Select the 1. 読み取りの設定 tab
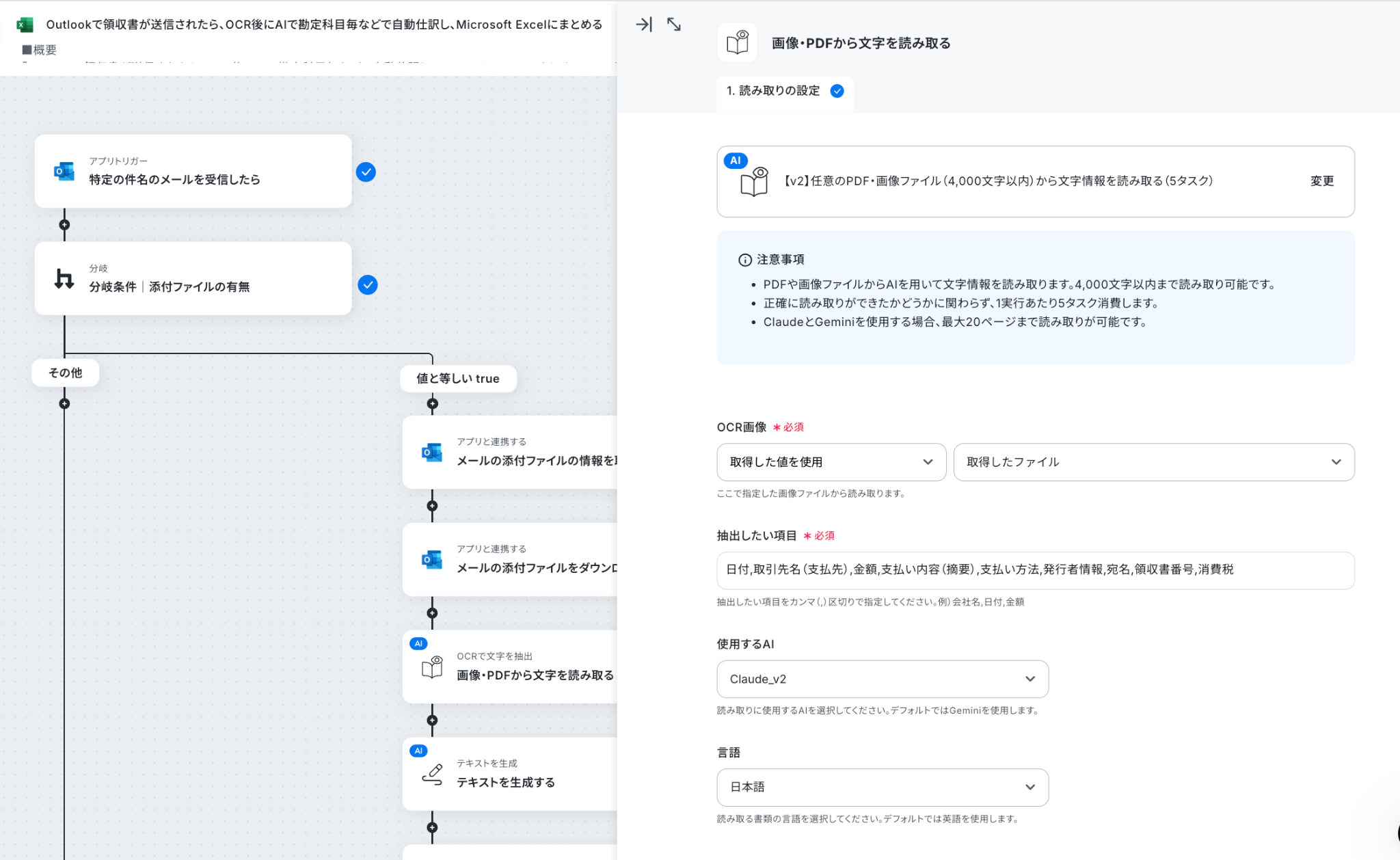This screenshot has width=1400, height=860. pos(785,91)
